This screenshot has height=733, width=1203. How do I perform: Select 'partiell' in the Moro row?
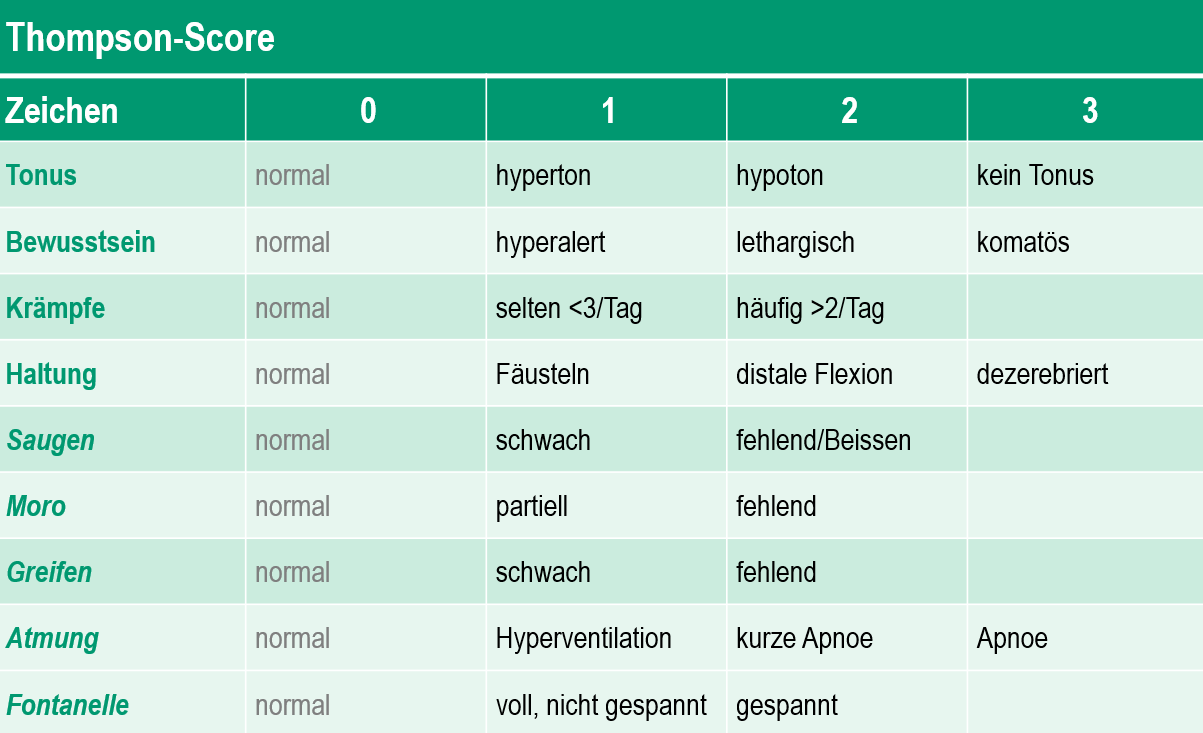click(x=532, y=506)
